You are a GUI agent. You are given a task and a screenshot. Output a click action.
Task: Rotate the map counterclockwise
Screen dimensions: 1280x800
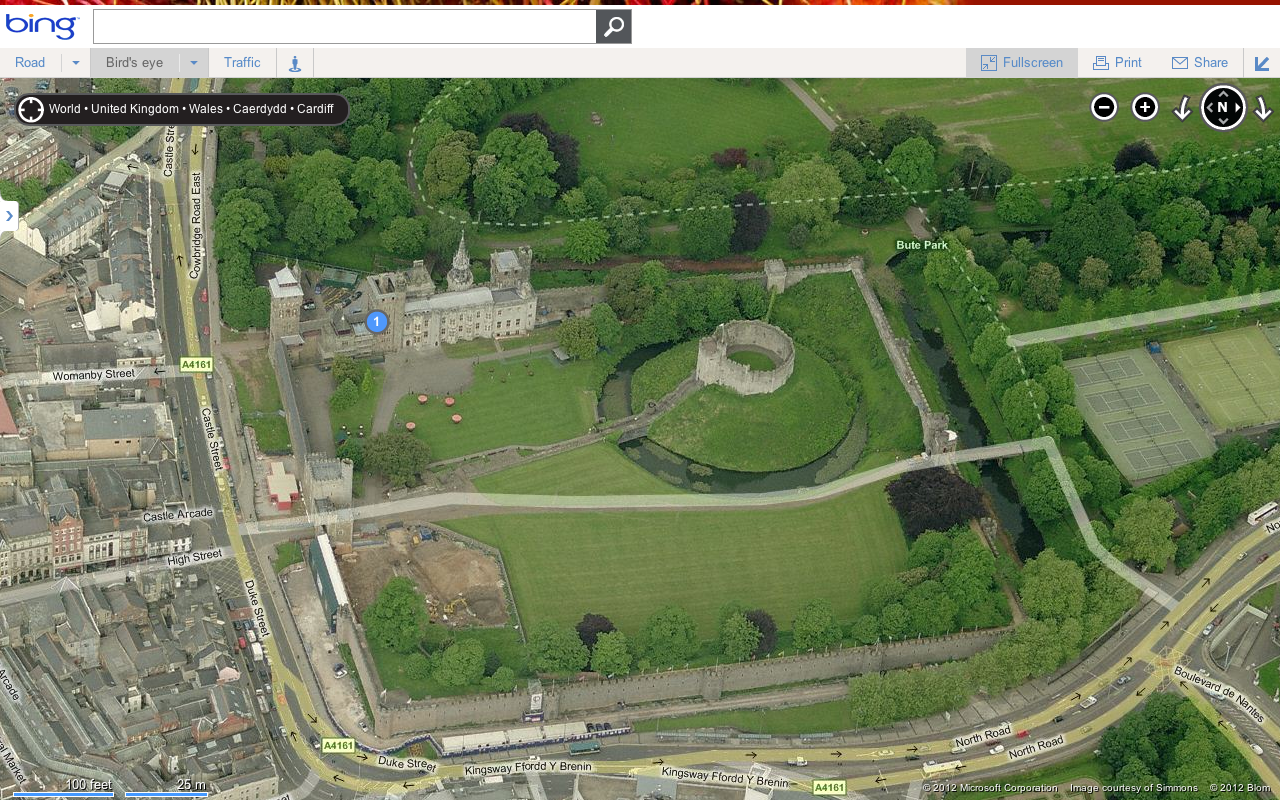tap(1184, 107)
